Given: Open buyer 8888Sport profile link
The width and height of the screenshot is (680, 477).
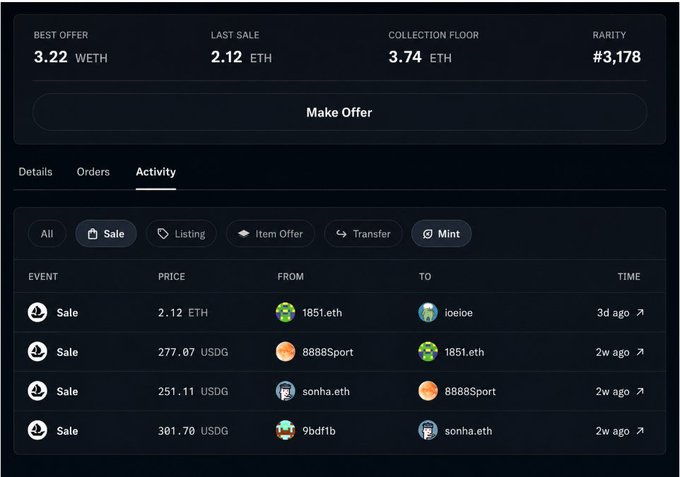Looking at the screenshot, I should [470, 392].
